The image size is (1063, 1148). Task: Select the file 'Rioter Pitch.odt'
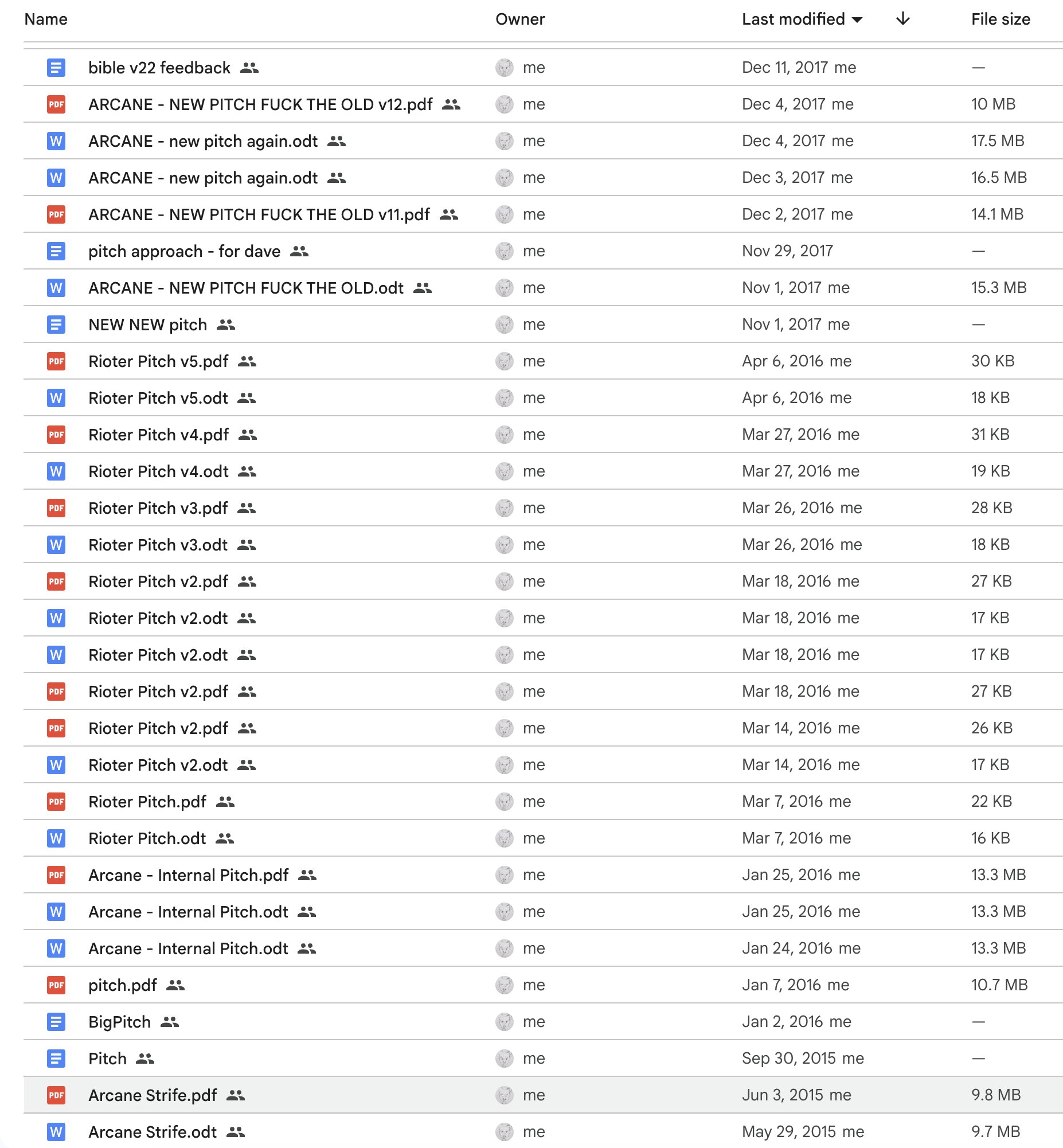click(147, 838)
